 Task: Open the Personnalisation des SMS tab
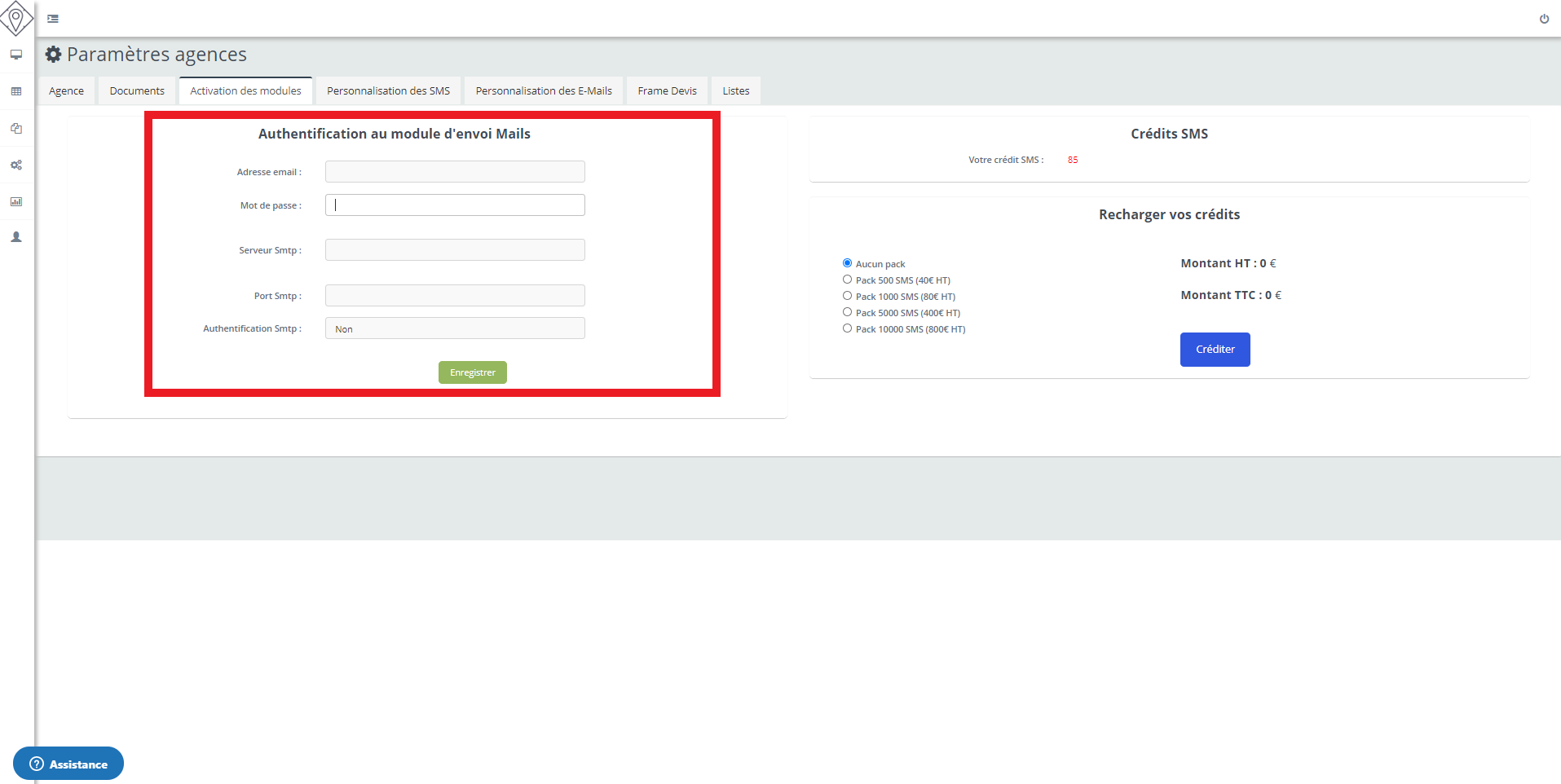tap(387, 90)
